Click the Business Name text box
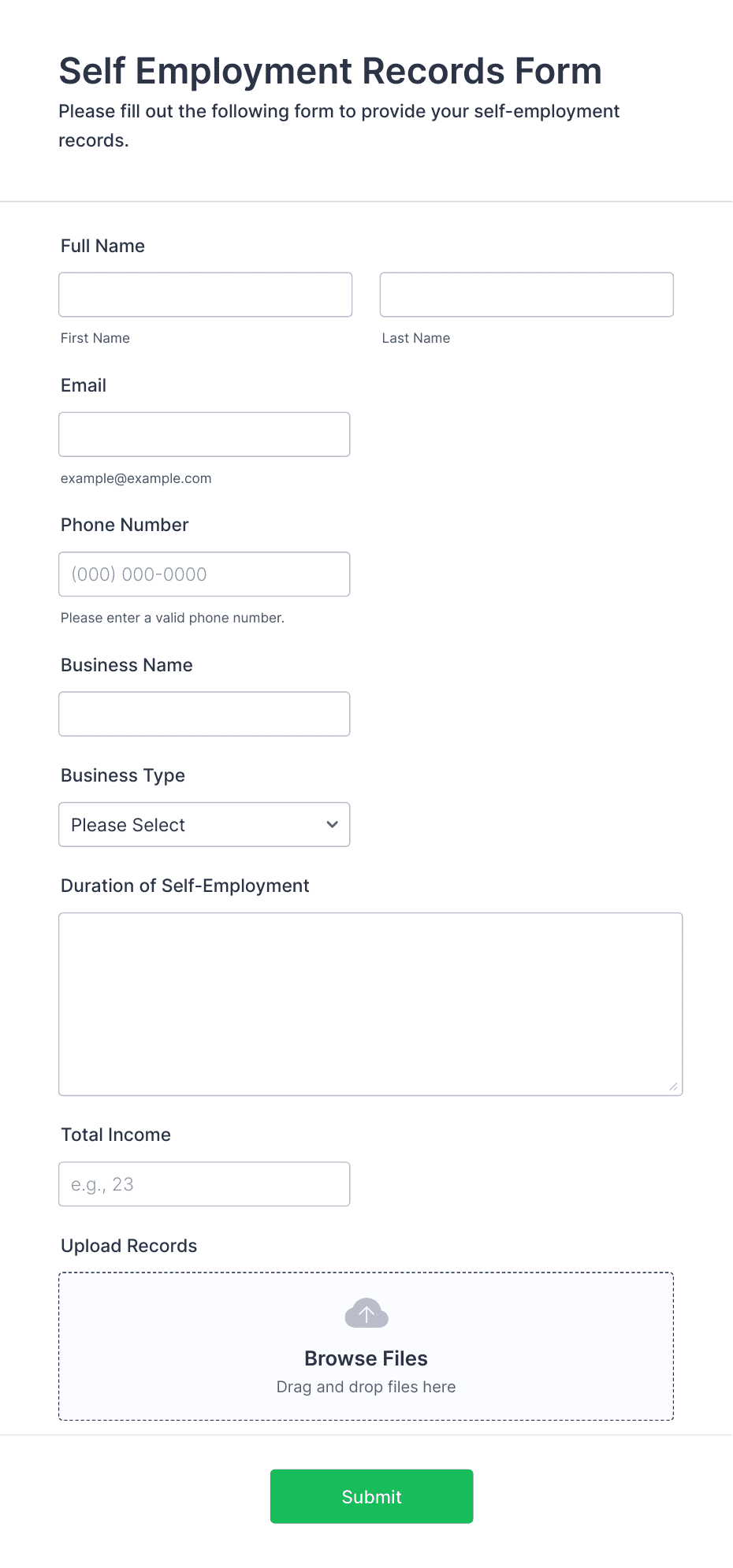This screenshot has width=733, height=1568. click(204, 714)
